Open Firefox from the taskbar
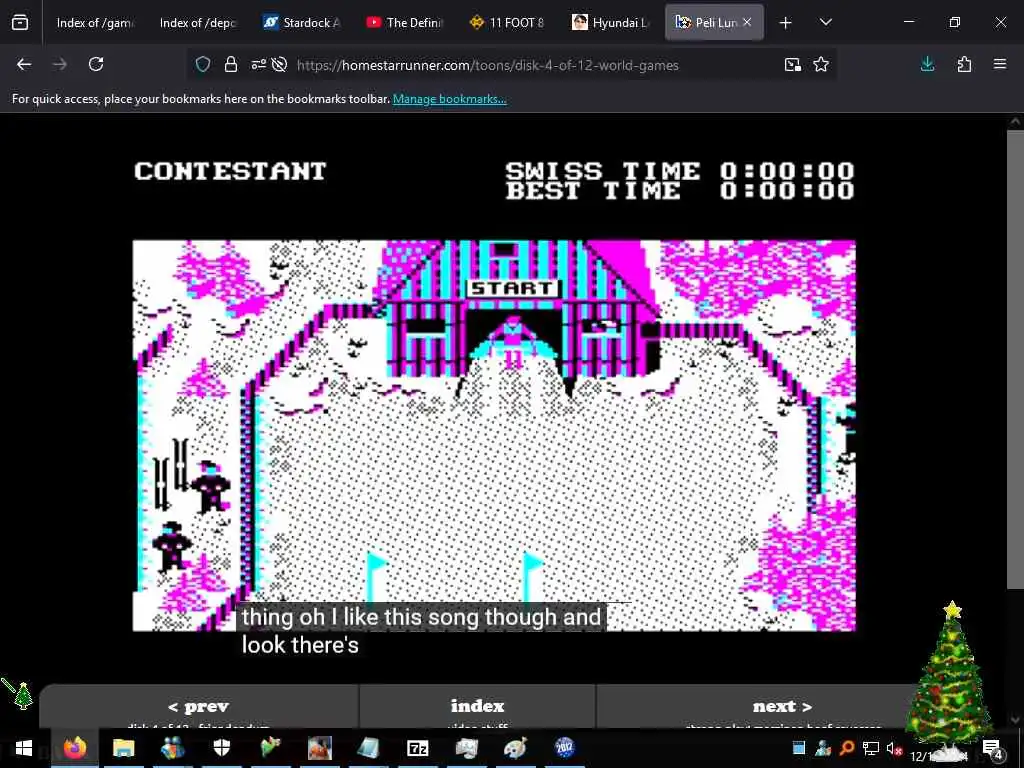The image size is (1024, 768). point(75,748)
